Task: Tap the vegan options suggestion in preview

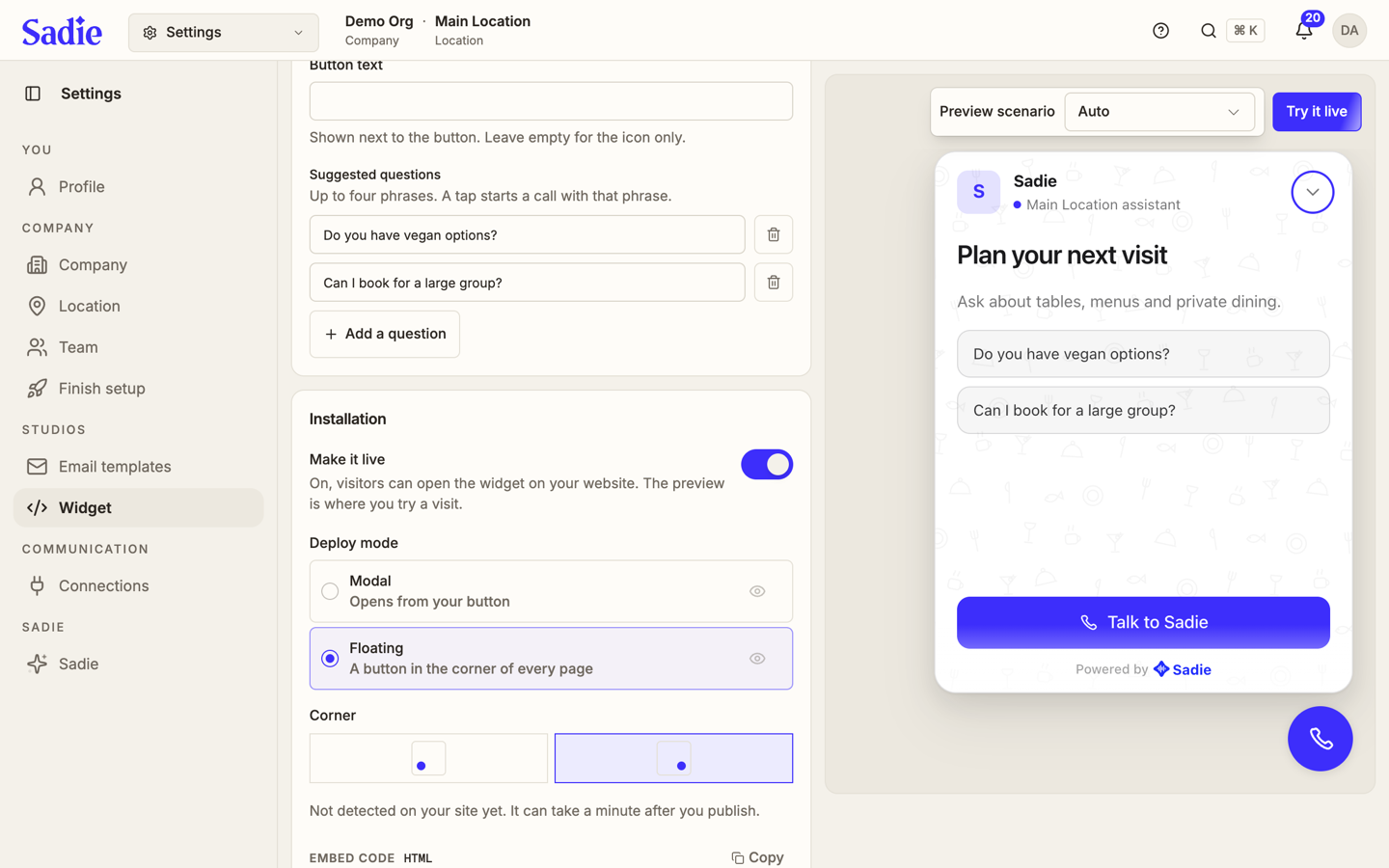Action: point(1143,354)
